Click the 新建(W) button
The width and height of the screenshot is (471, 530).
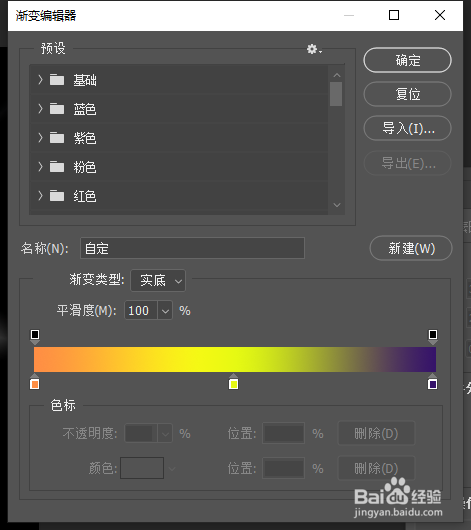411,248
